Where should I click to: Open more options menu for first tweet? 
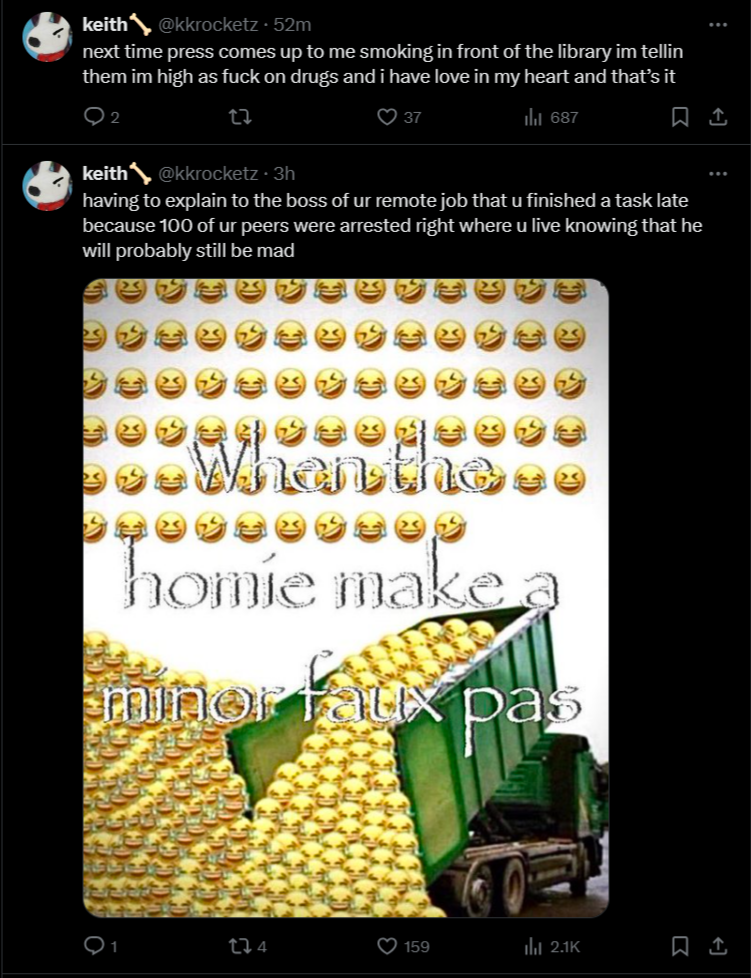click(x=718, y=24)
